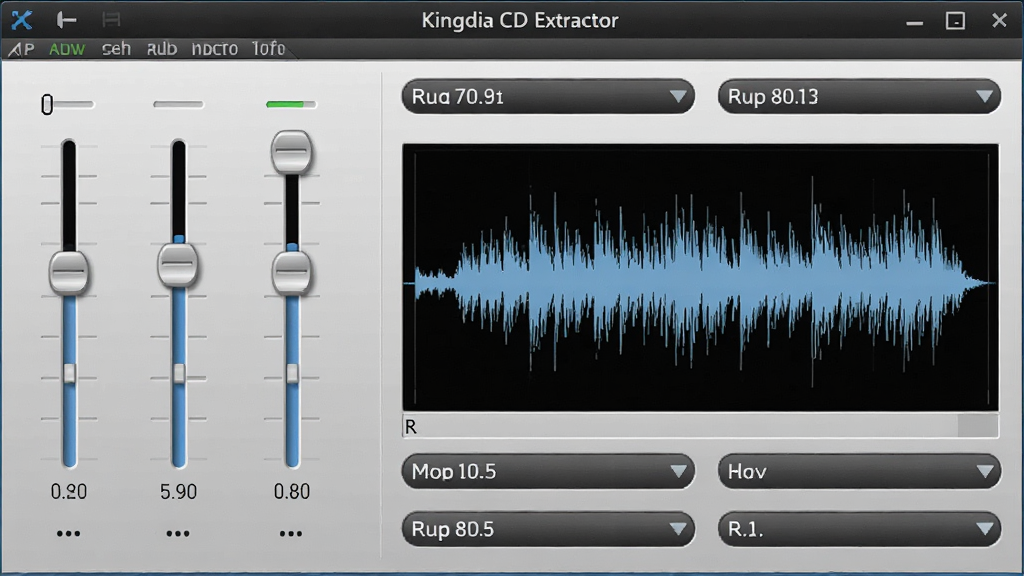1024x576 pixels.
Task: Click the value 0.20 below first slider
Action: click(69, 492)
